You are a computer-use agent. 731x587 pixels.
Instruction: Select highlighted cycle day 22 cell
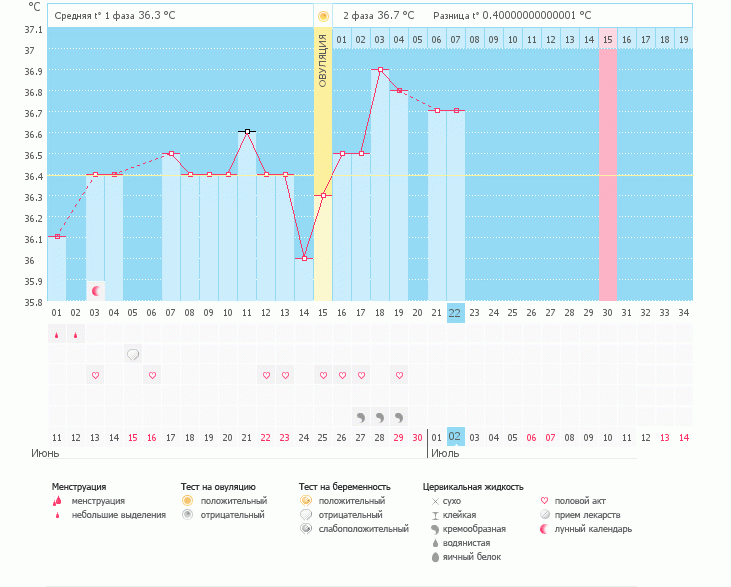(455, 312)
